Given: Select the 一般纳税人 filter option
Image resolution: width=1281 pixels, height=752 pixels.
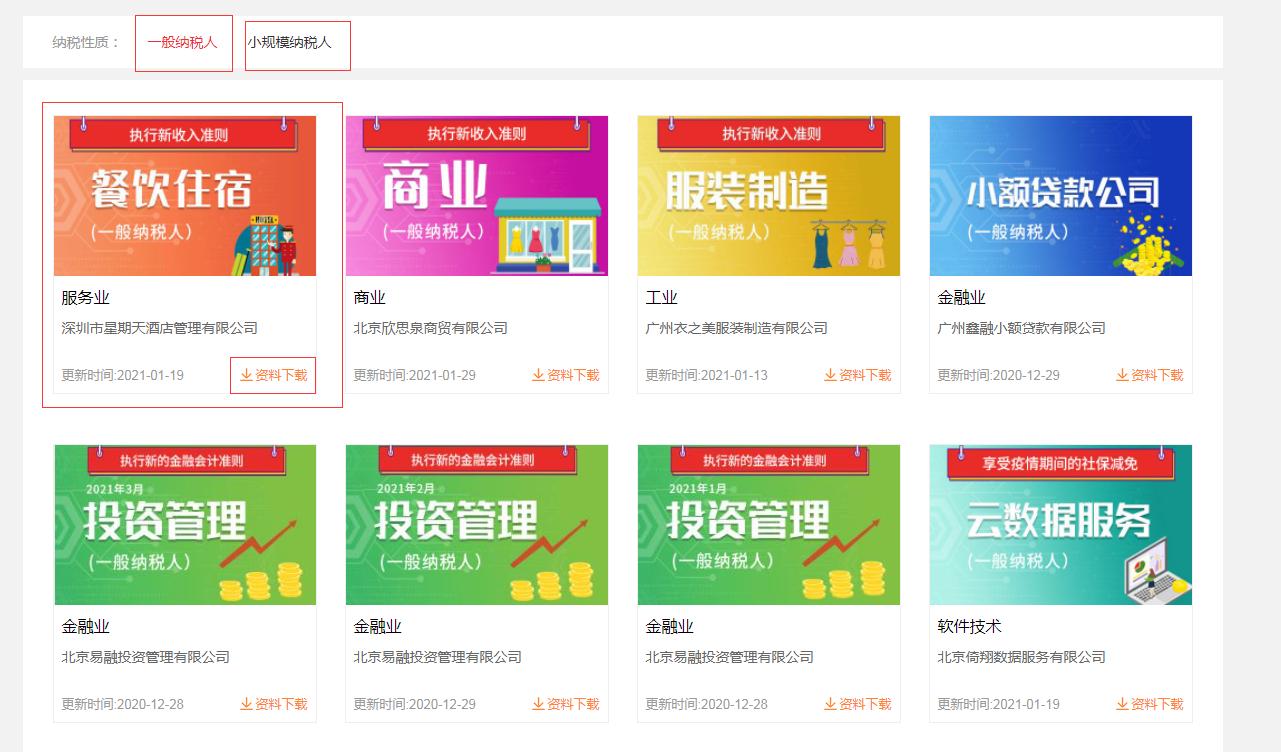Looking at the screenshot, I should 183,43.
